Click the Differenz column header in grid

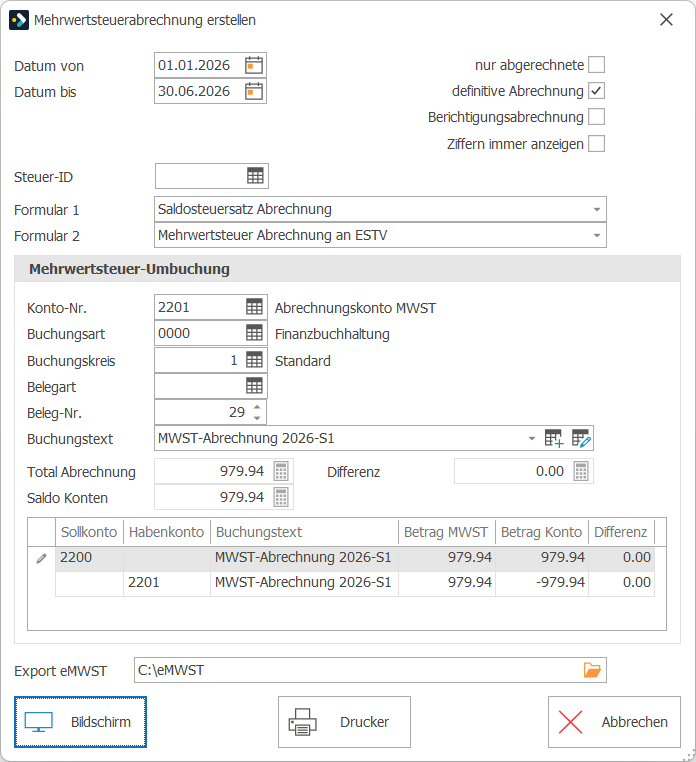(621, 532)
